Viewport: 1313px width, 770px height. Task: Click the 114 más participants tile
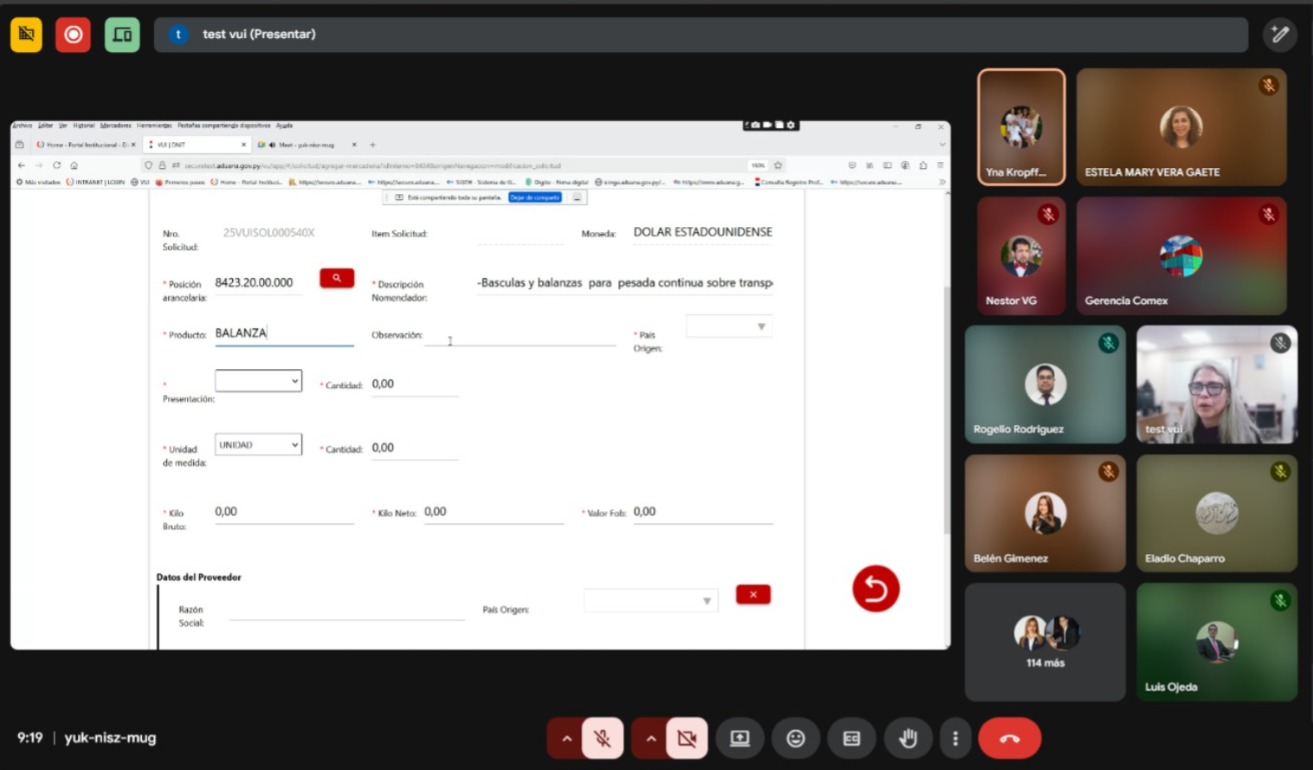point(1045,642)
